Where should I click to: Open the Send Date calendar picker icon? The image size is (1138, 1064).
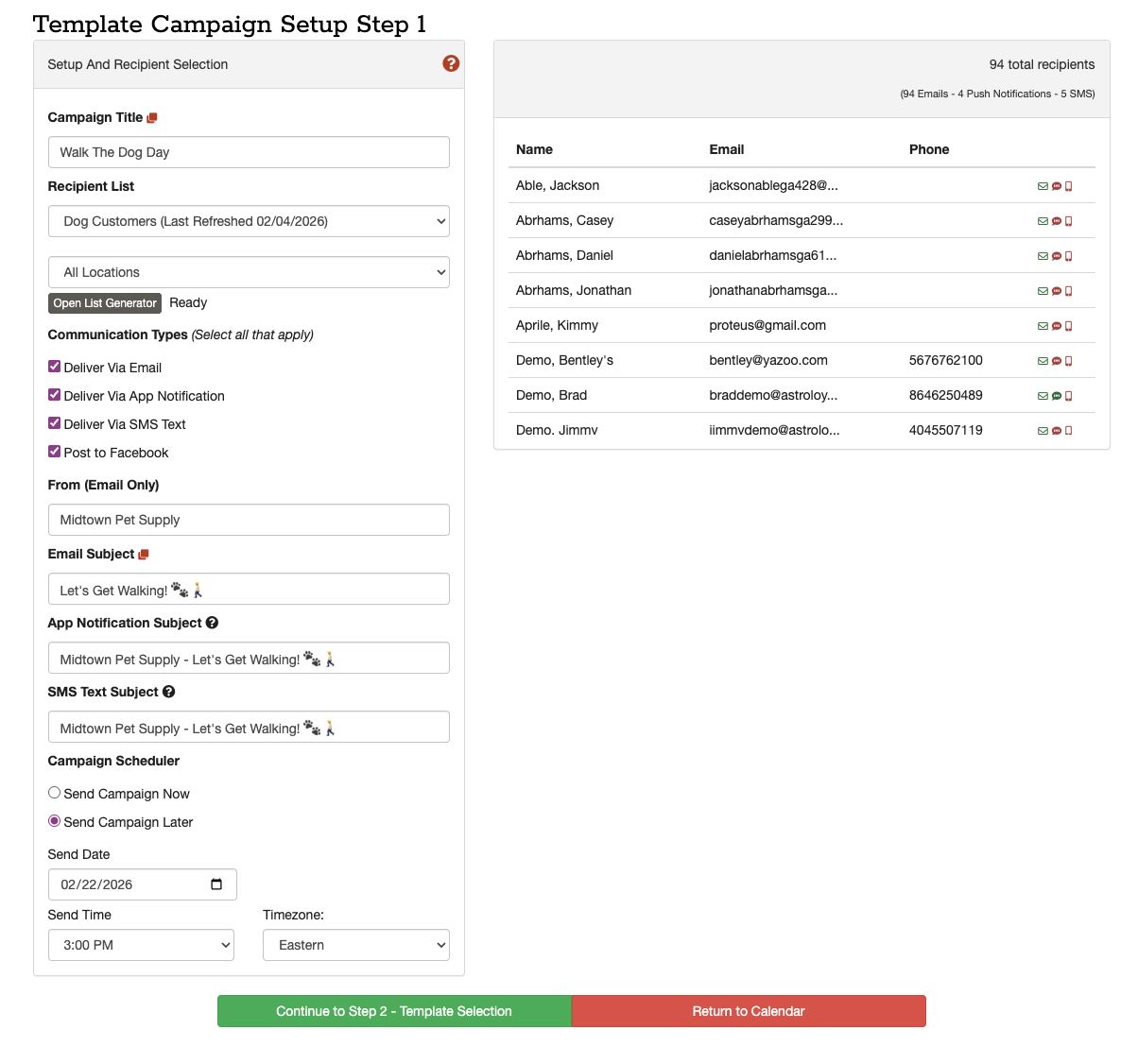pyautogui.click(x=216, y=884)
